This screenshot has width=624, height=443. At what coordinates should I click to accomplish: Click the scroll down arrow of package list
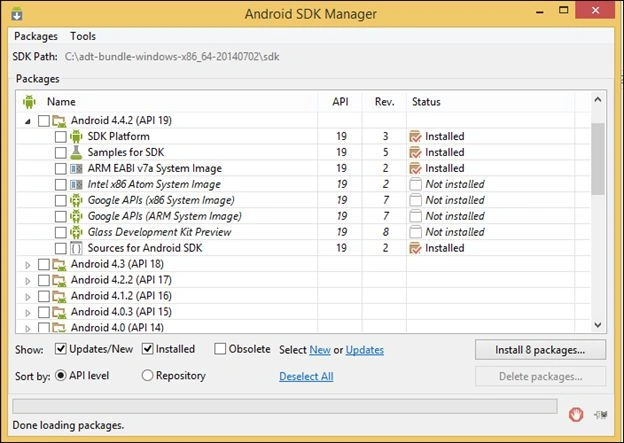(597, 325)
